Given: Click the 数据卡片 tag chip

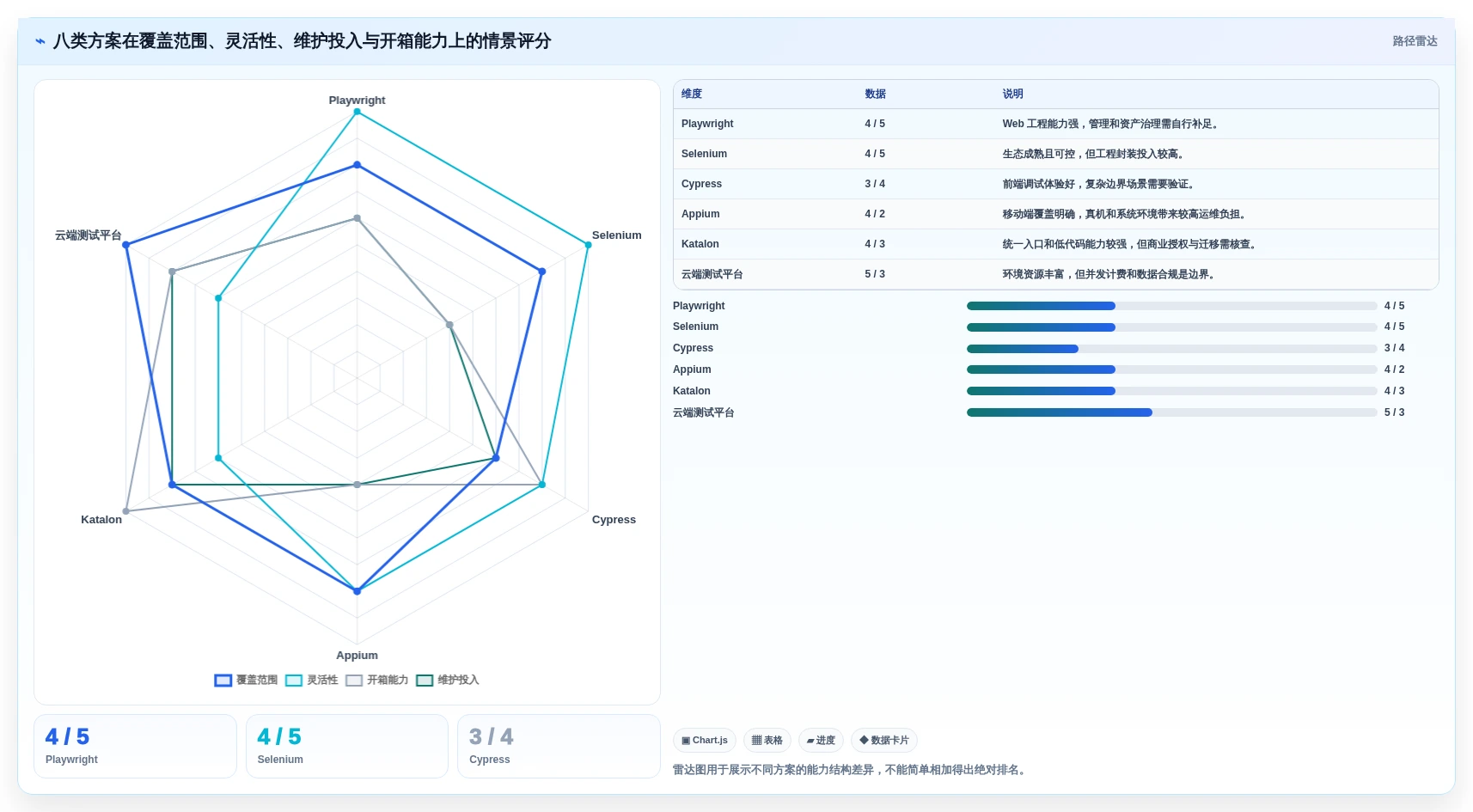Looking at the screenshot, I should [x=884, y=741].
